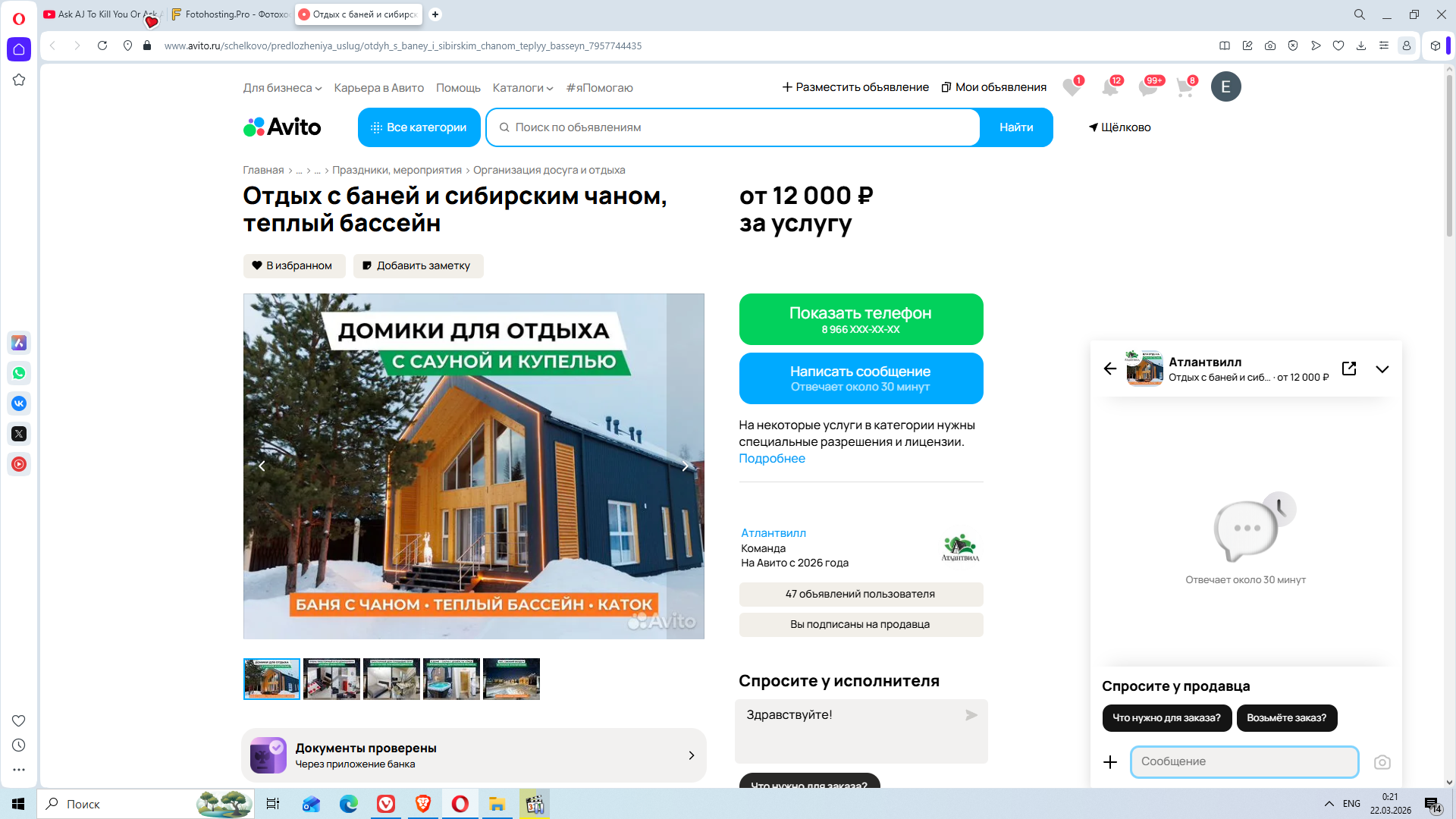Open 'Подробнее' link about licenses

coord(771,458)
